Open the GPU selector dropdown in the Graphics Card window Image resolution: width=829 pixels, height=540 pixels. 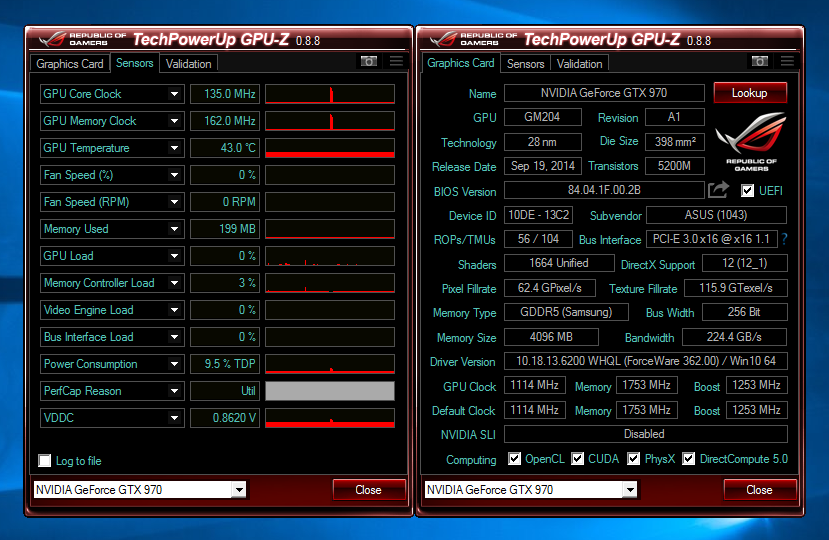pyautogui.click(x=630, y=490)
